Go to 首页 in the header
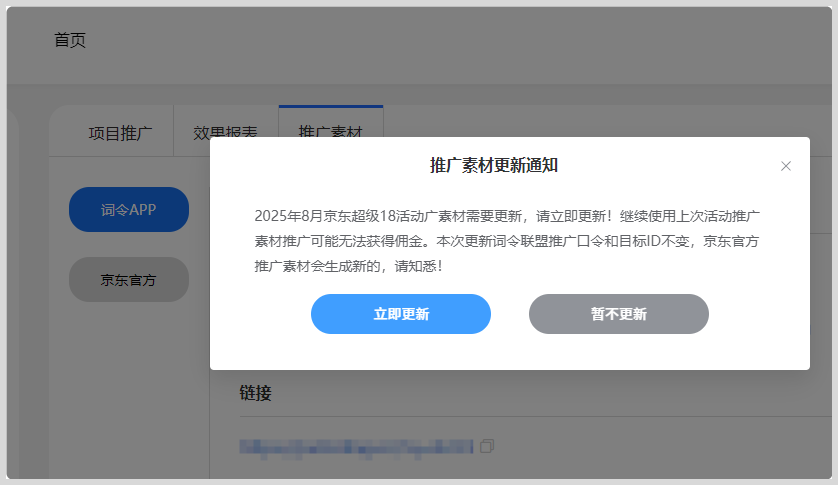This screenshot has width=838, height=485. coord(70,40)
